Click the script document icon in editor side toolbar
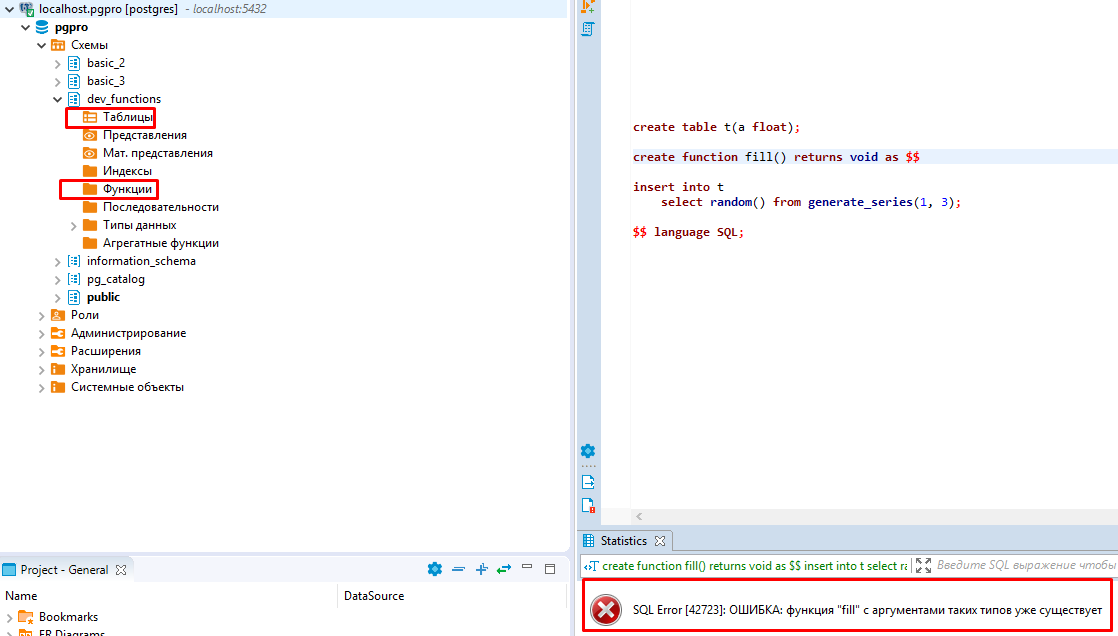Image resolution: width=1118 pixels, height=636 pixels. click(x=588, y=29)
